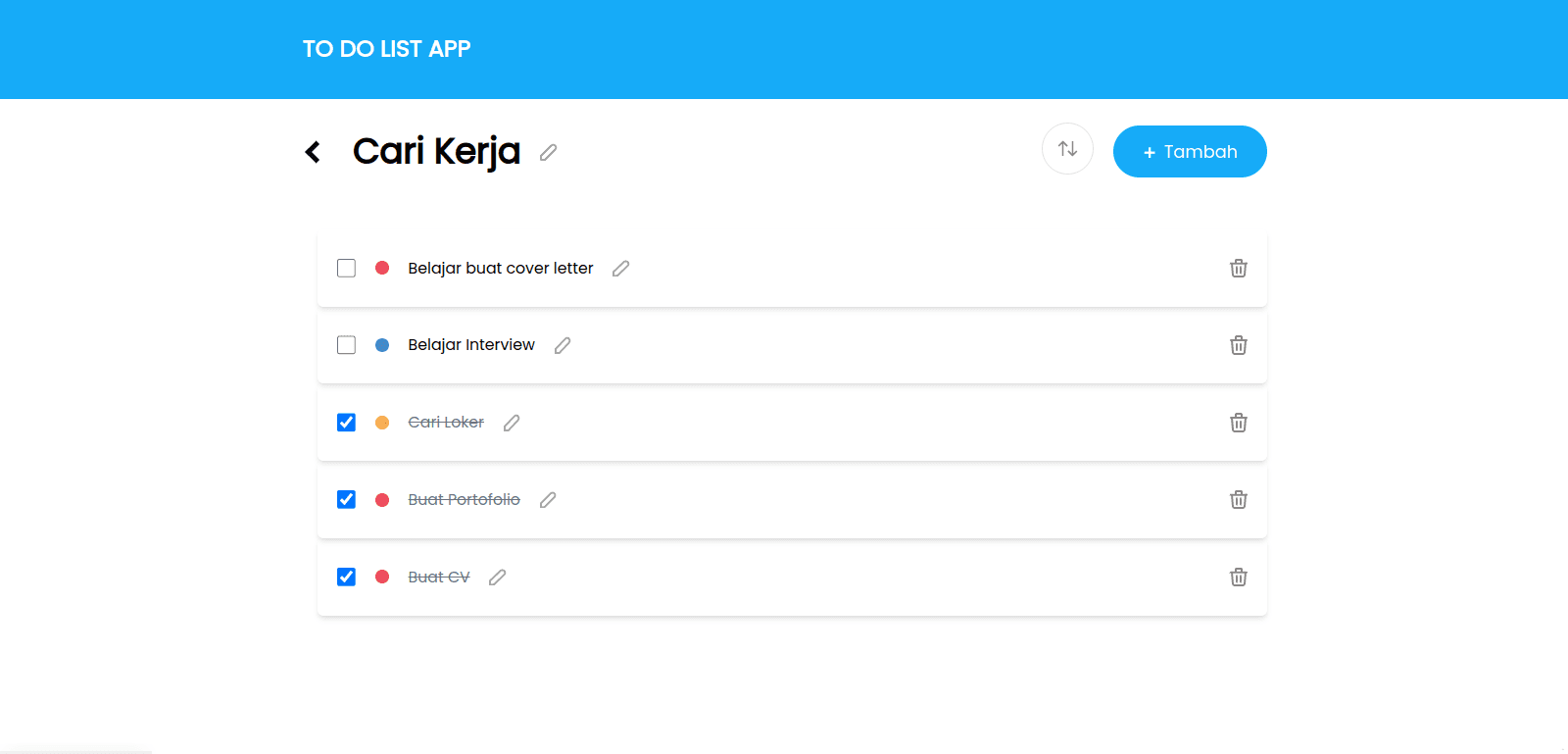The height and width of the screenshot is (754, 1568).
Task: Delete the Buat CV task
Action: pos(1239,578)
